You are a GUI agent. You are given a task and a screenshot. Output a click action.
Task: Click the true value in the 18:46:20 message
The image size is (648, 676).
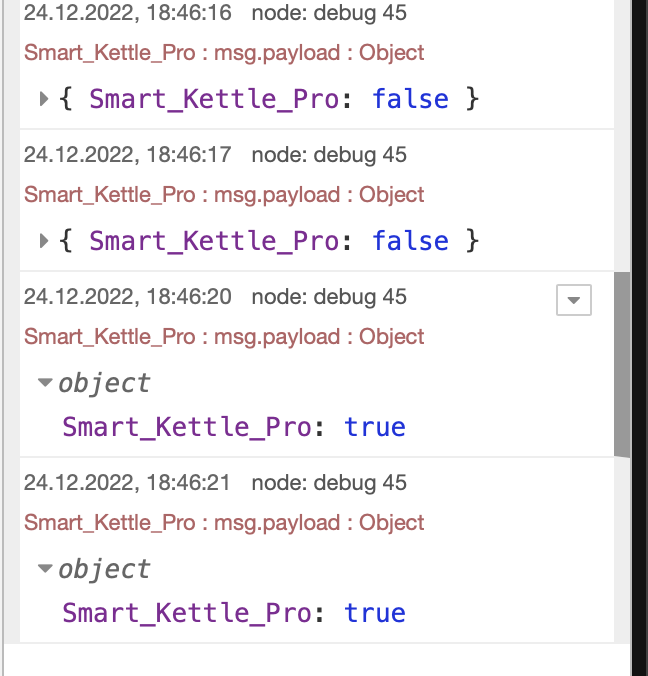(x=375, y=427)
